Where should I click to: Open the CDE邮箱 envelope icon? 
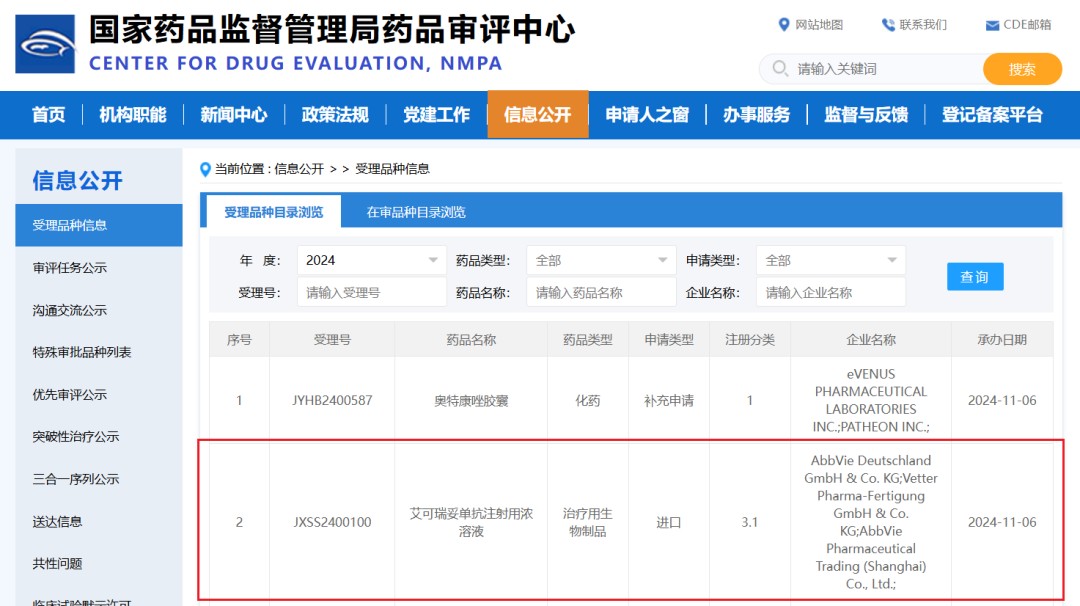992,26
